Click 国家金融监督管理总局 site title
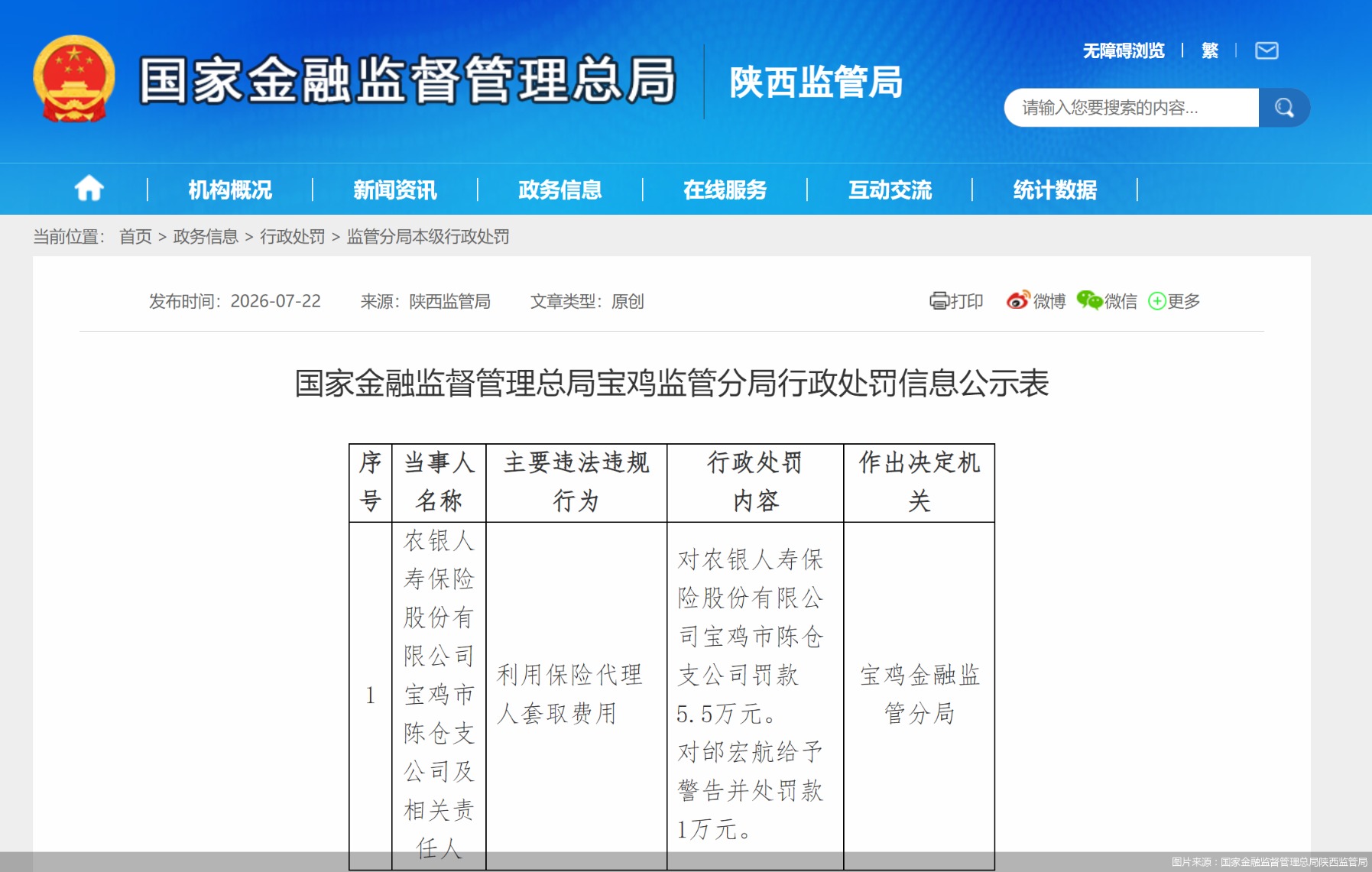The height and width of the screenshot is (872, 1372). [408, 80]
